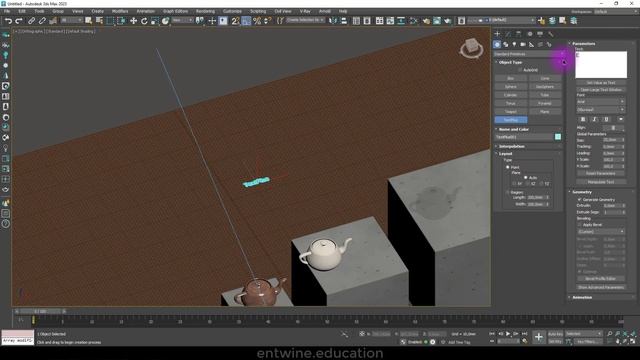The height and width of the screenshot is (360, 640).
Task: Toggle the Angle Snap icon
Action: [x=246, y=21]
